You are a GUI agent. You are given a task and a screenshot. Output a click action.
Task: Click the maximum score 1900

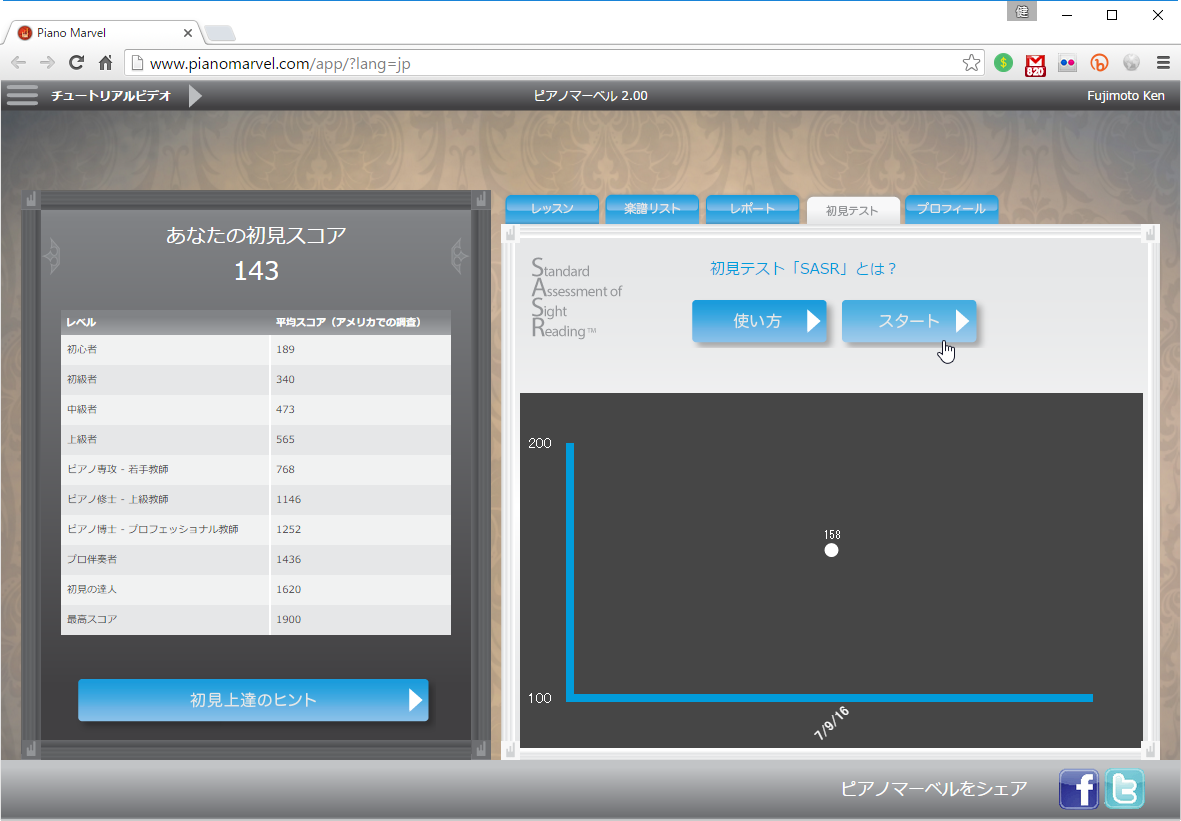coord(288,619)
